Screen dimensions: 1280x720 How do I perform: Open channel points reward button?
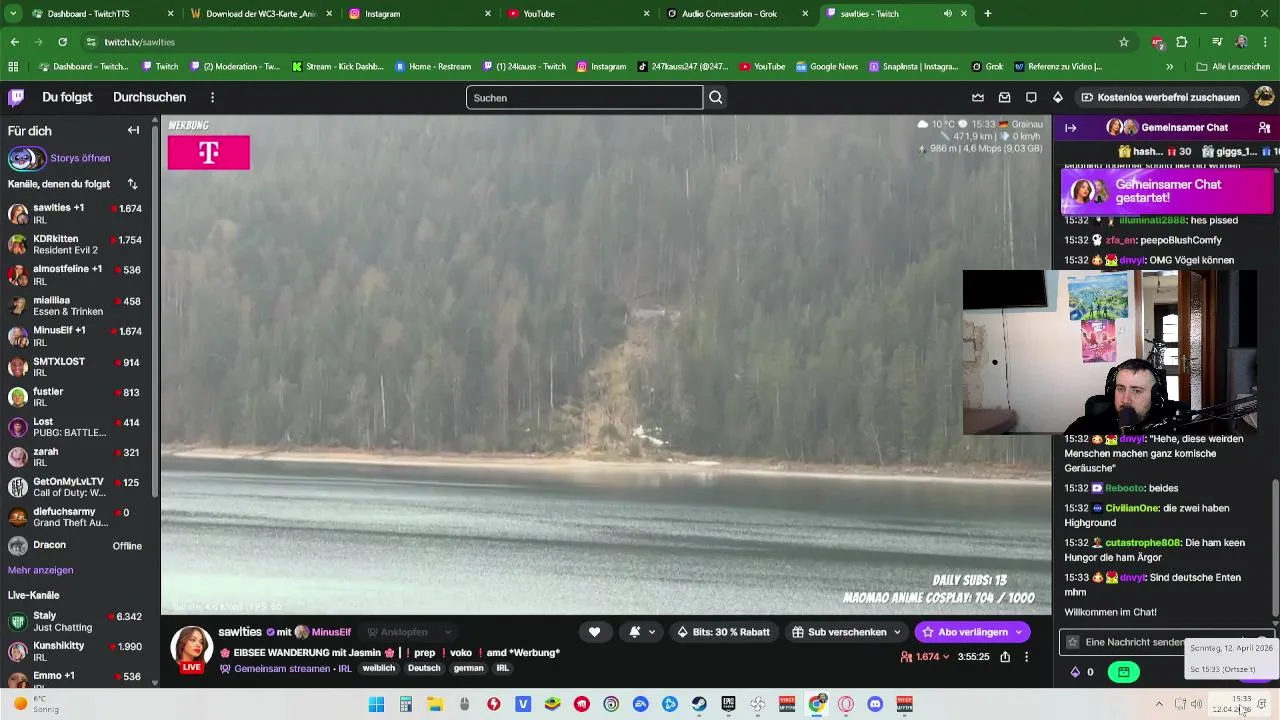tap(1124, 672)
